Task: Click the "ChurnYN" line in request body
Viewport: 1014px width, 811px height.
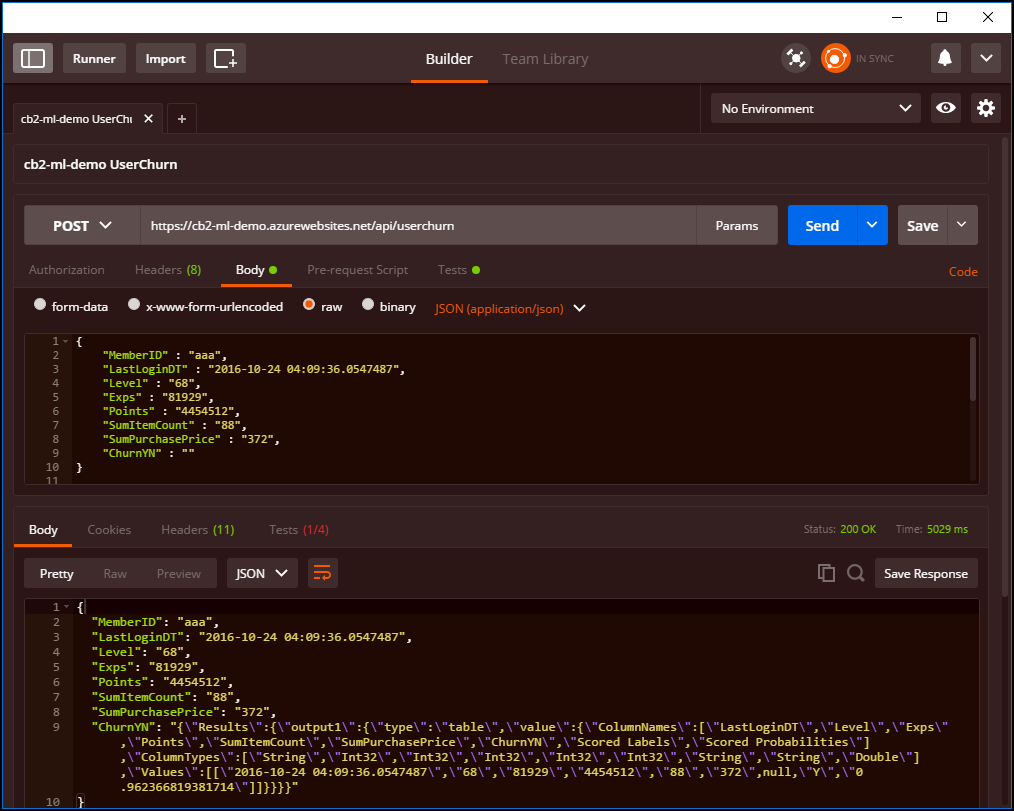Action: 149,453
